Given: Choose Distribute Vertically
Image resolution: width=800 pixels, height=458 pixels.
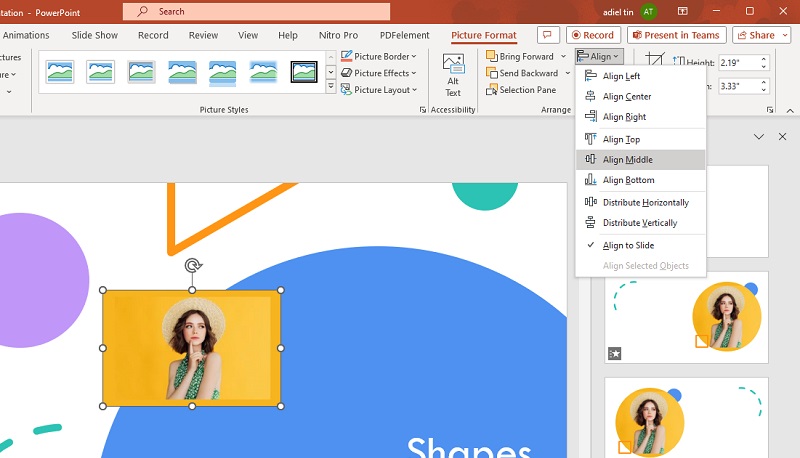Looking at the screenshot, I should 640,223.
